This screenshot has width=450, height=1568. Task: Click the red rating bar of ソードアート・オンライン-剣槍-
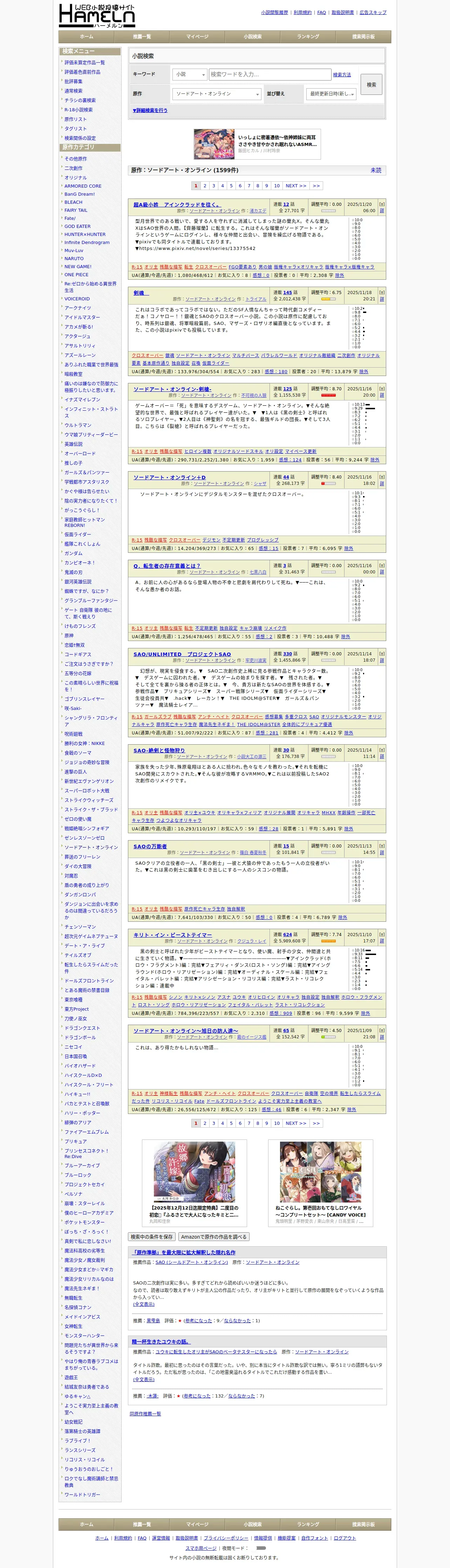pos(328,395)
